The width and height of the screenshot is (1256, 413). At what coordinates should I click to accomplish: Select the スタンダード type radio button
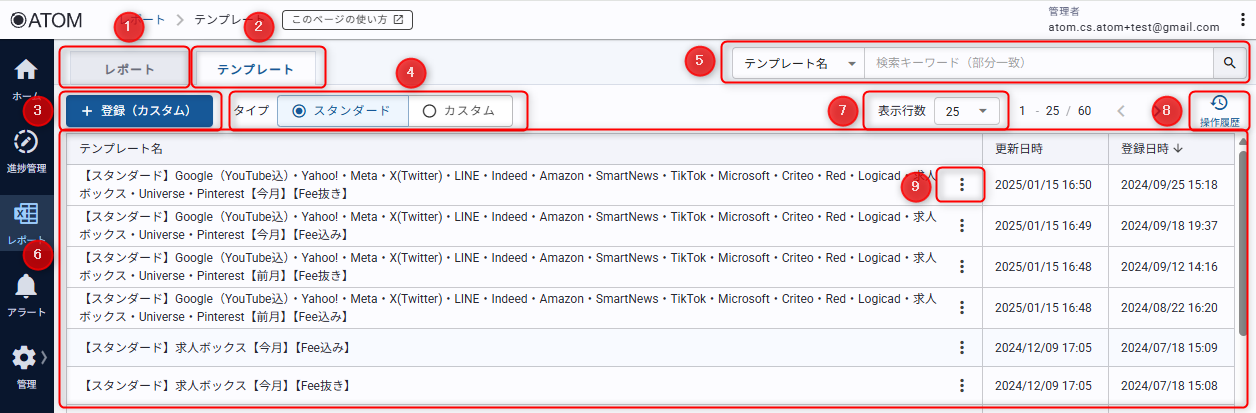pyautogui.click(x=299, y=111)
